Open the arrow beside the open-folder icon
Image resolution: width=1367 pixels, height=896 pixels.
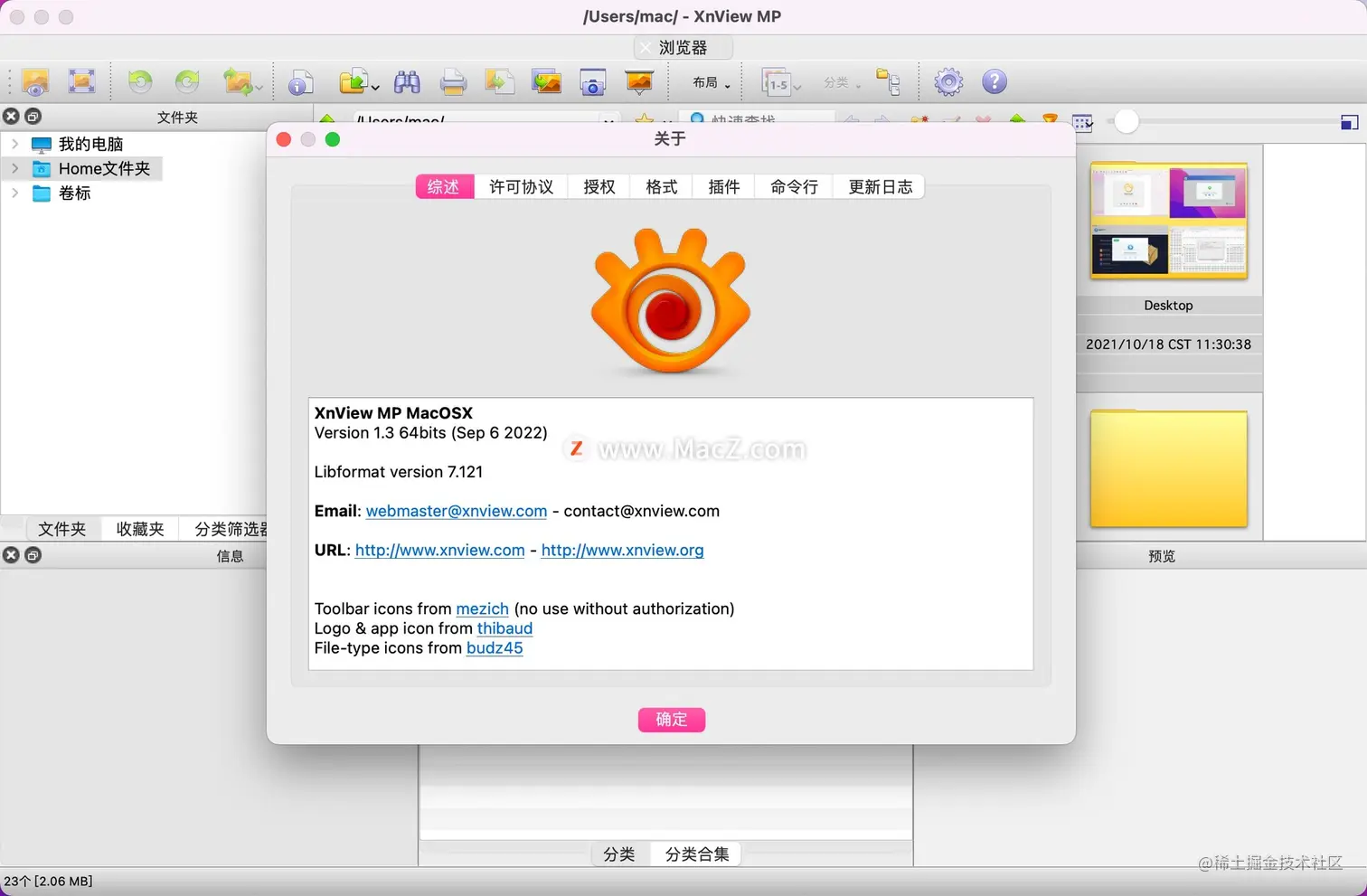(375, 87)
